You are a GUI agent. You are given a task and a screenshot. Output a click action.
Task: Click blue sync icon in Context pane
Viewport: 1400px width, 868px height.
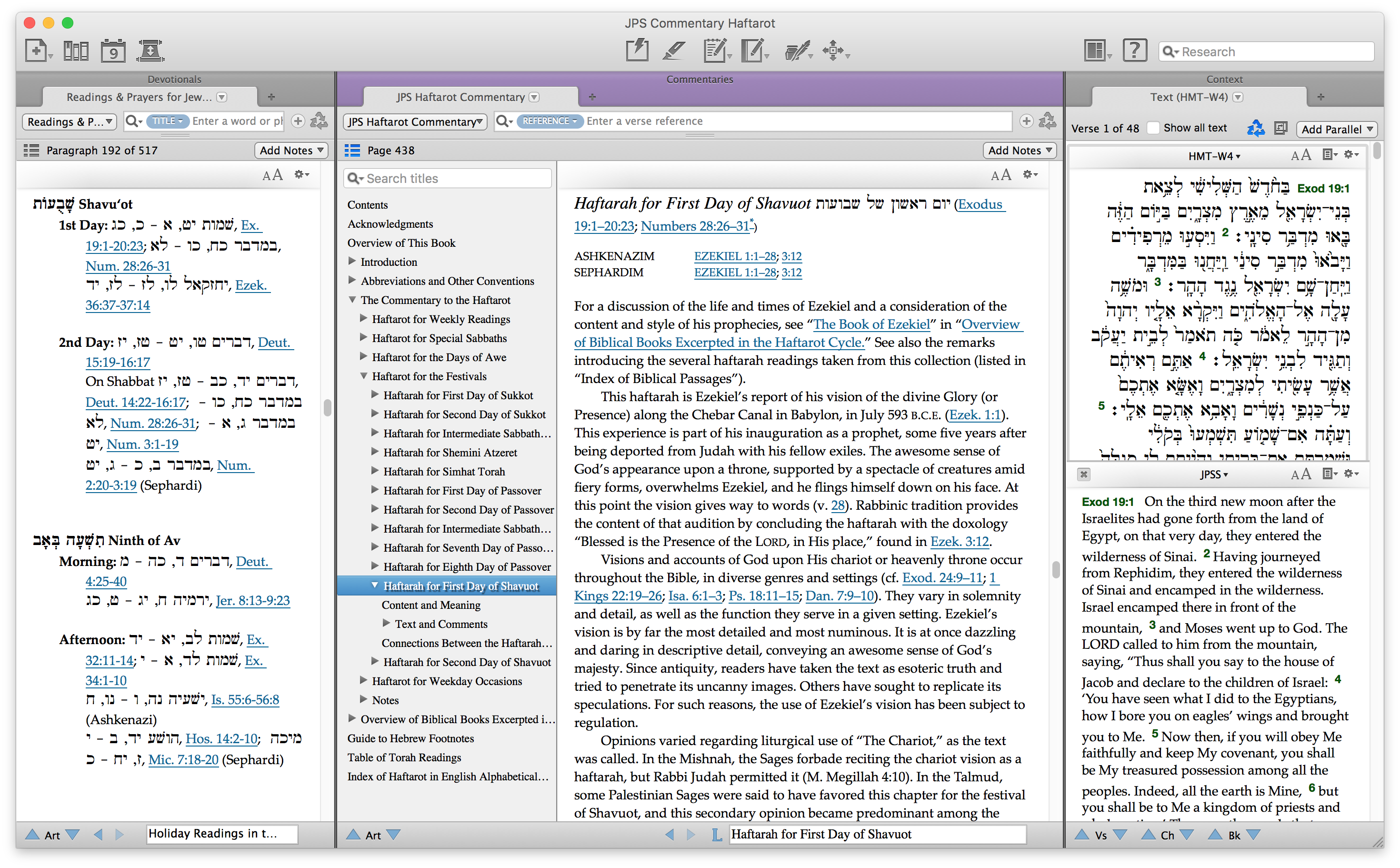point(1255,128)
